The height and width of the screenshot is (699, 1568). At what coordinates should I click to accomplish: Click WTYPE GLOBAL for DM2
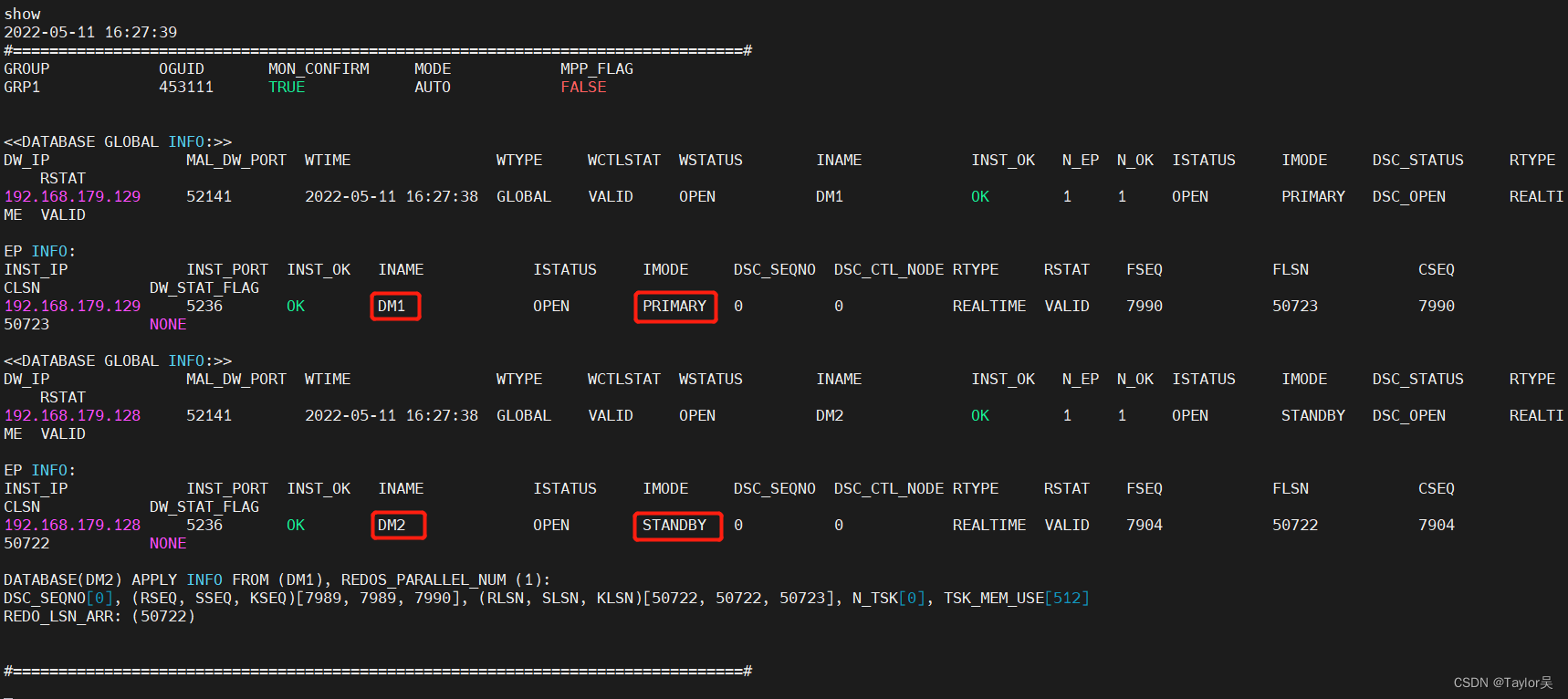524,416
